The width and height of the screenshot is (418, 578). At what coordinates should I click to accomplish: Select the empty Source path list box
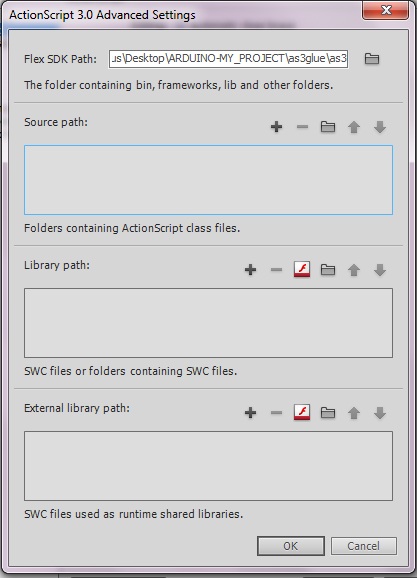pyautogui.click(x=209, y=180)
